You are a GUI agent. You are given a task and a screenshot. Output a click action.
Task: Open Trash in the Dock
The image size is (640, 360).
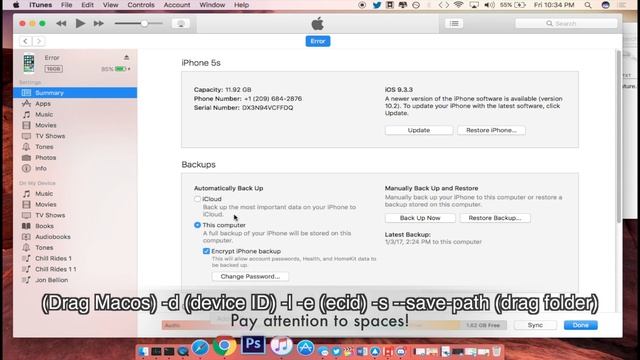click(x=496, y=351)
